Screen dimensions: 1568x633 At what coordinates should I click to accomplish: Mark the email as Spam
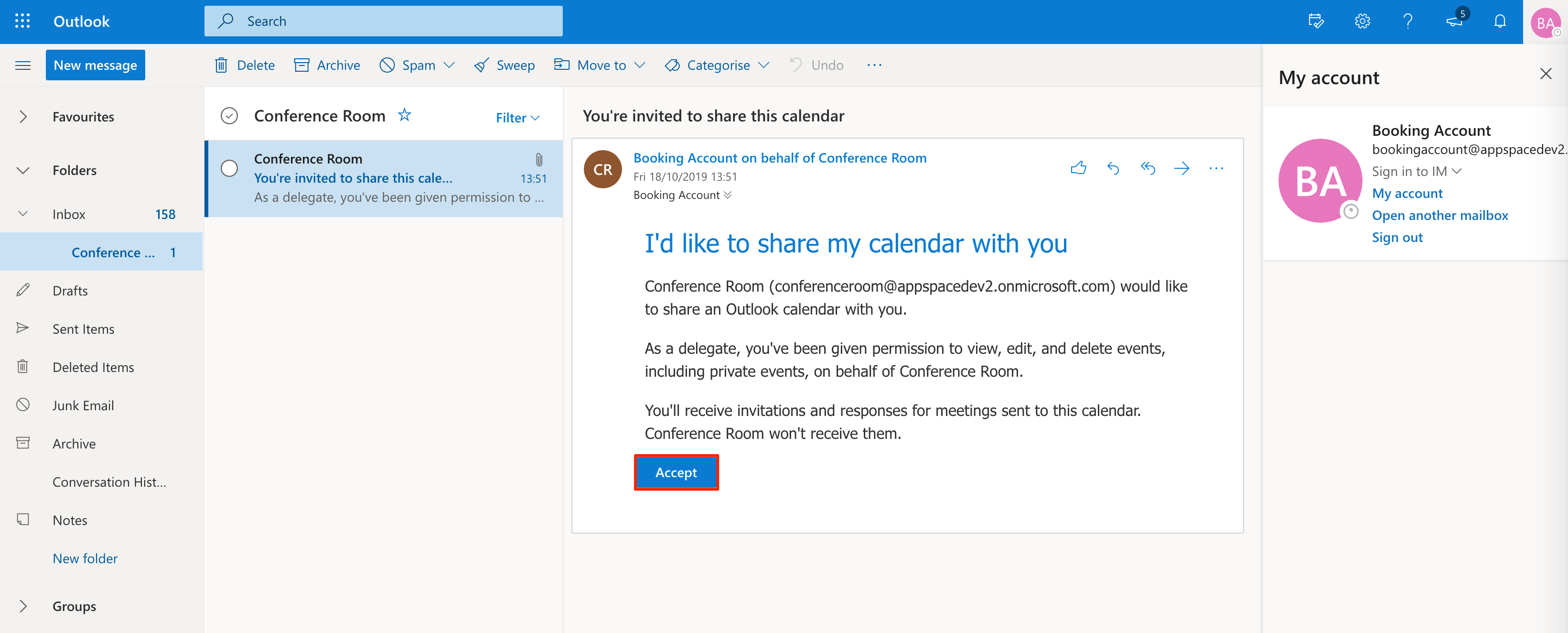pos(409,65)
